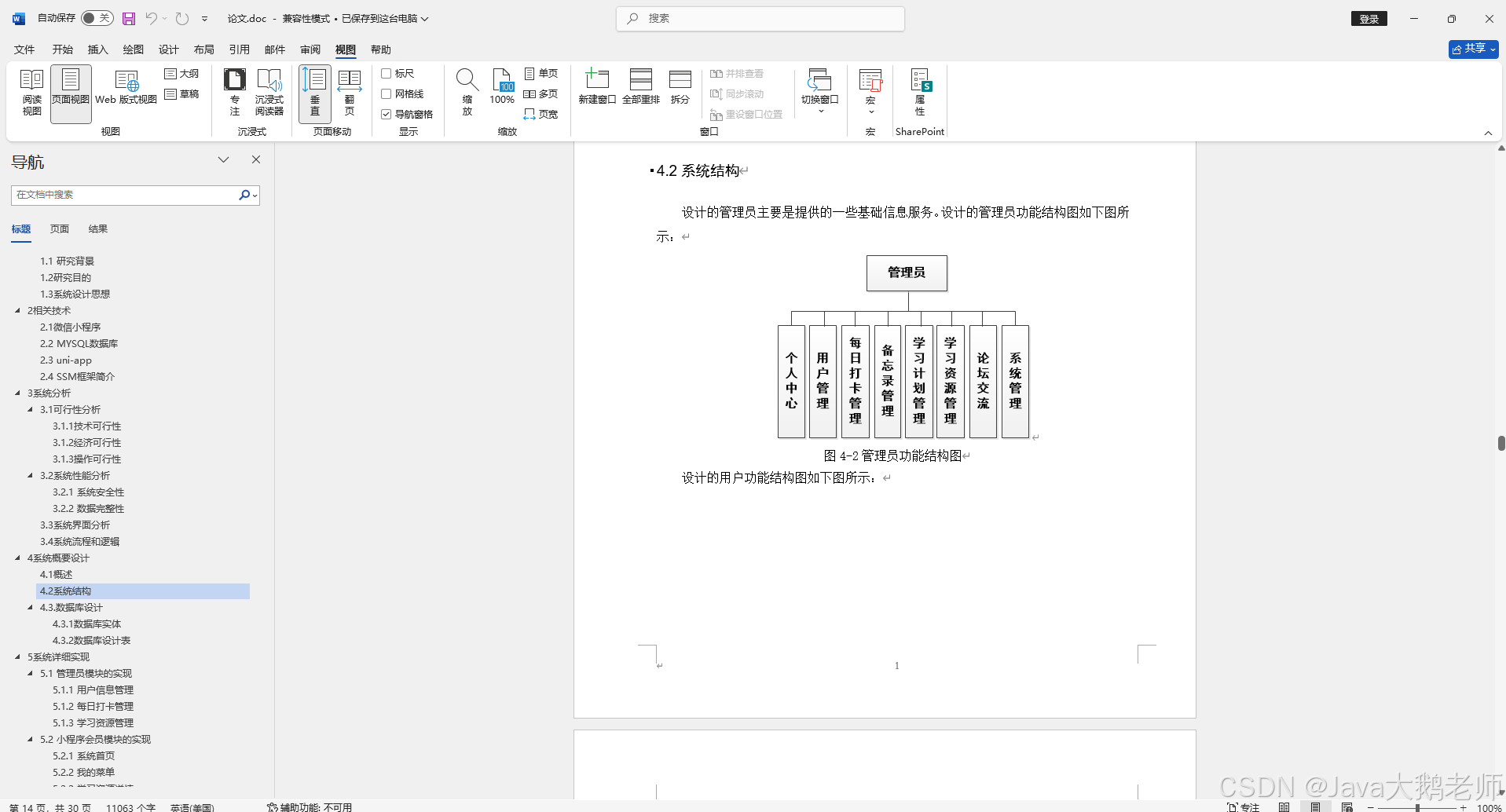Collapse 2相关技术 heading in navigation
Screen dimensions: 1506x812
click(17, 310)
